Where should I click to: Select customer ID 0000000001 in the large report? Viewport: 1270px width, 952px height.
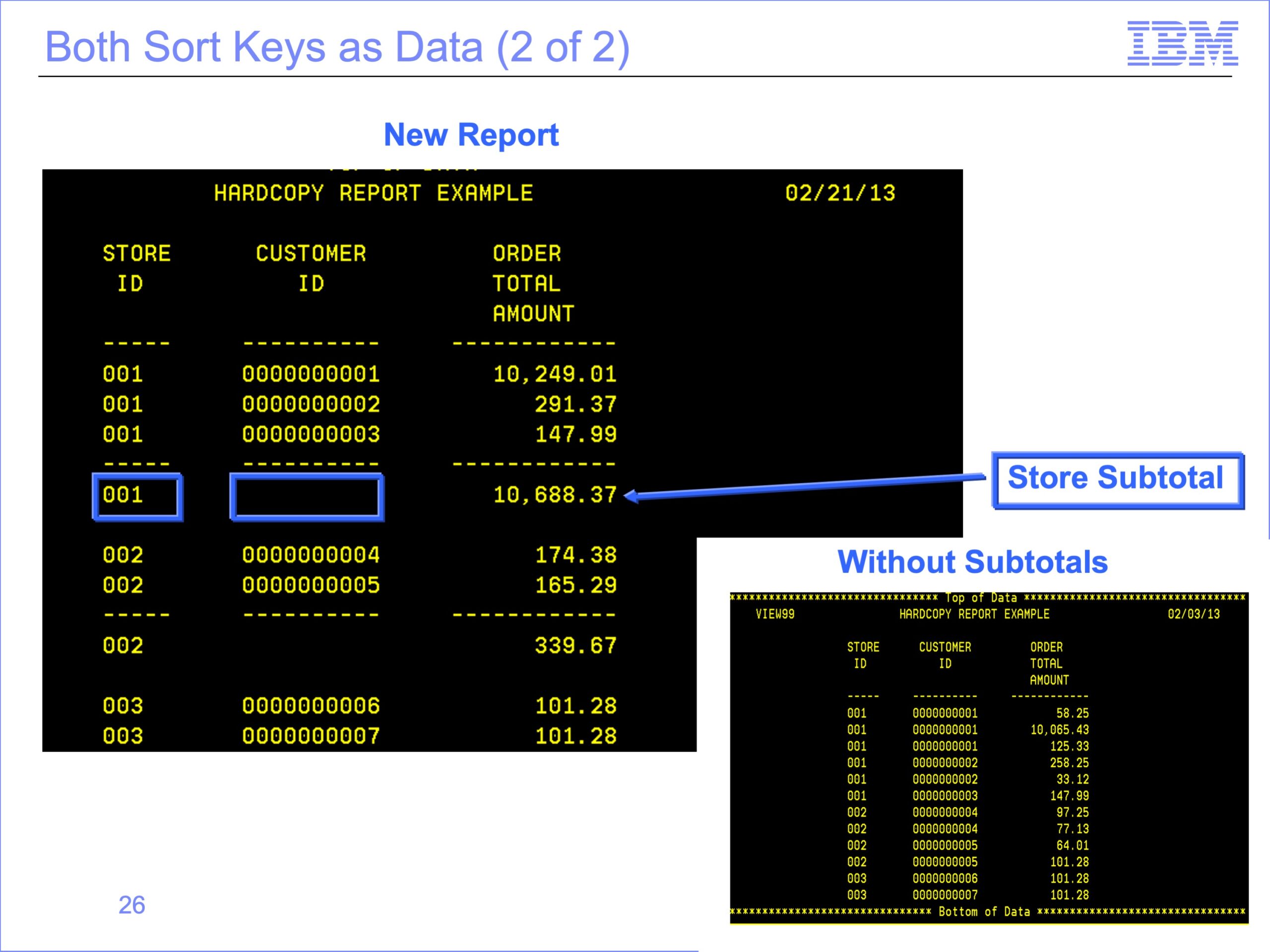coord(311,374)
